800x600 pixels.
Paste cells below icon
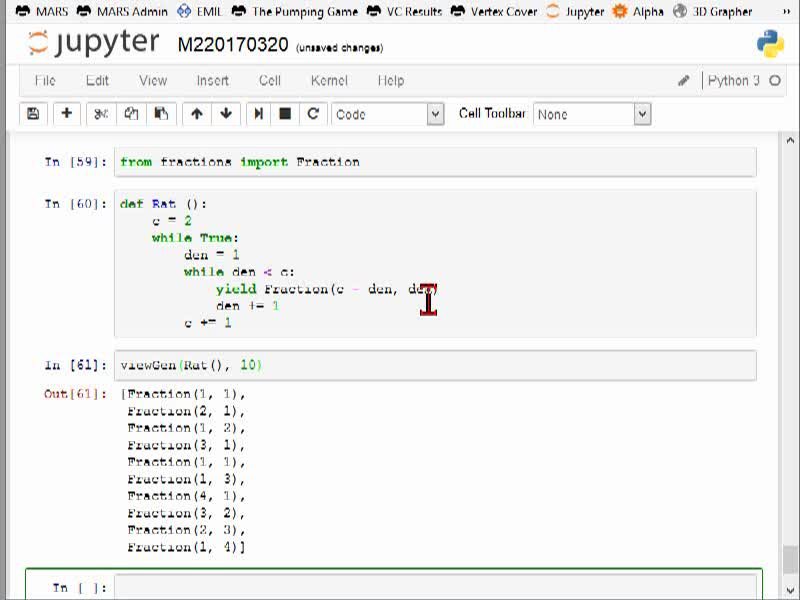pos(161,114)
